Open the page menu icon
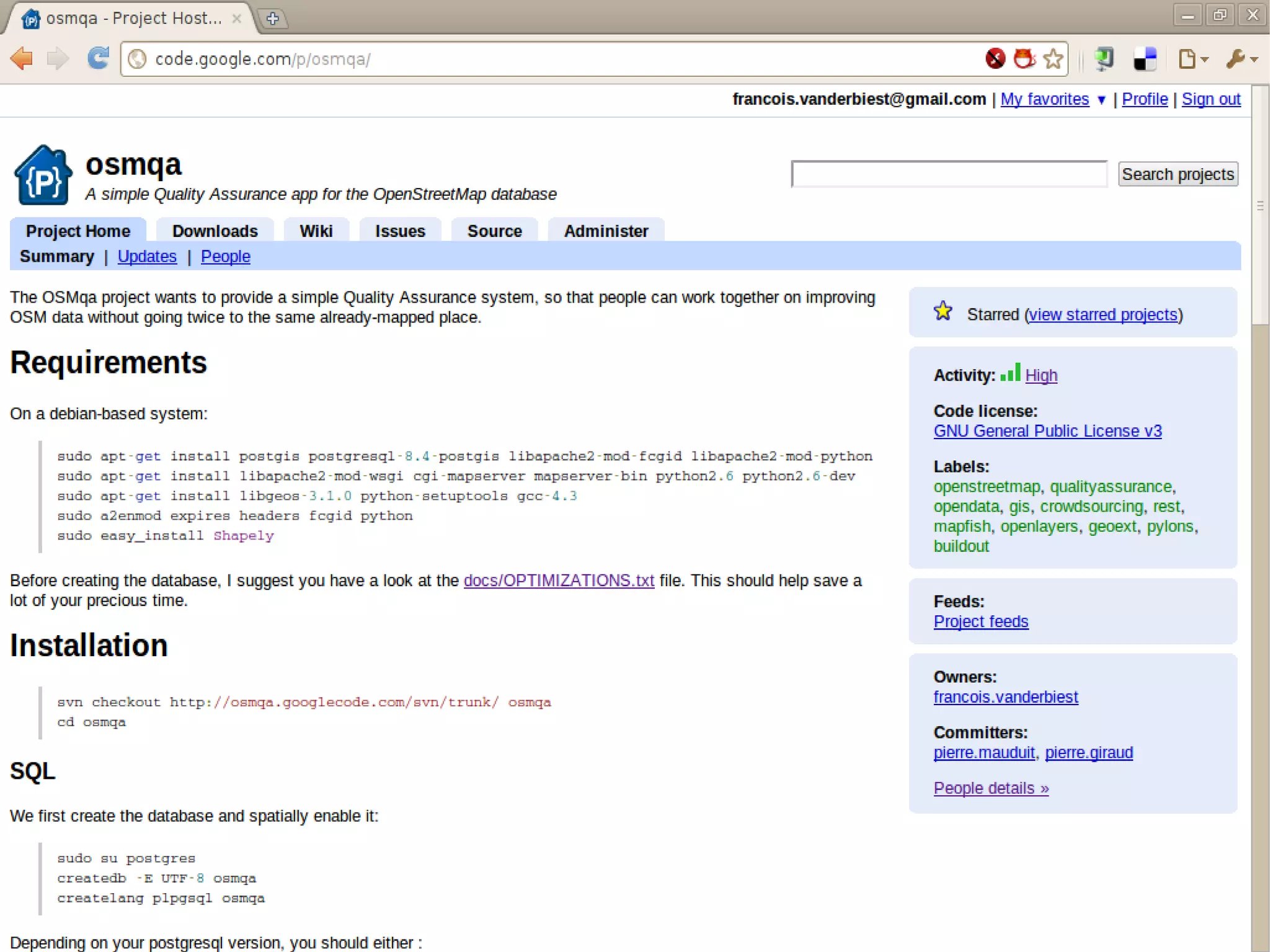This screenshot has height=952, width=1270. point(1192,59)
